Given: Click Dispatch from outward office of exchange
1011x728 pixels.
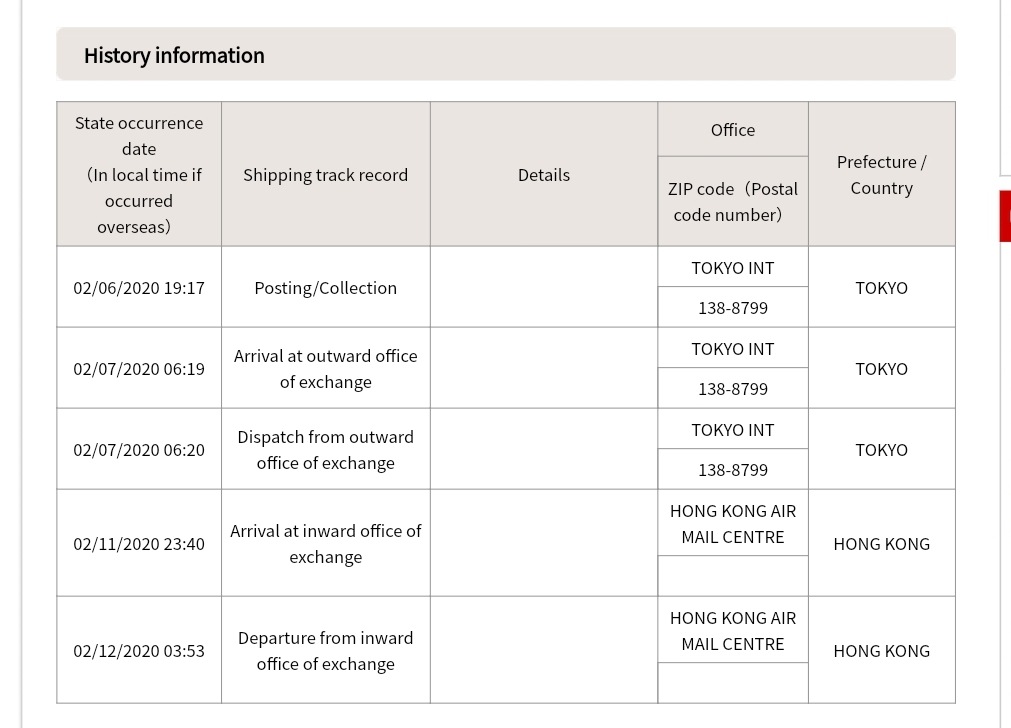Looking at the screenshot, I should 326,449.
